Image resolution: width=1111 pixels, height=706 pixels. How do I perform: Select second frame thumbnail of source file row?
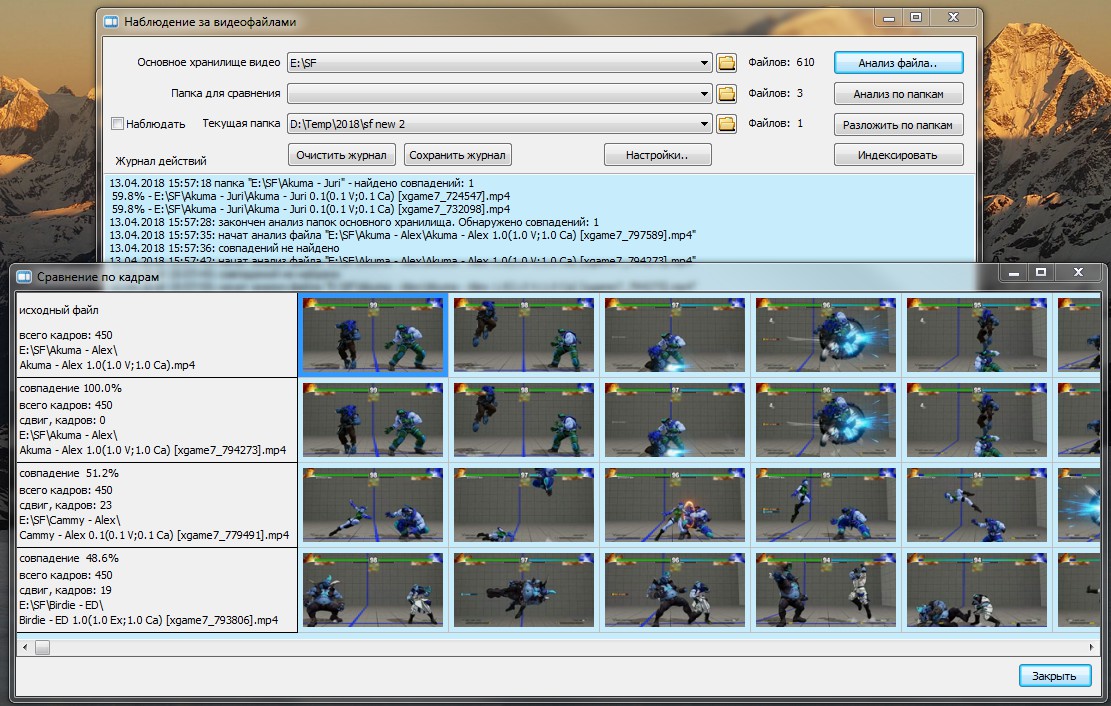[x=524, y=335]
